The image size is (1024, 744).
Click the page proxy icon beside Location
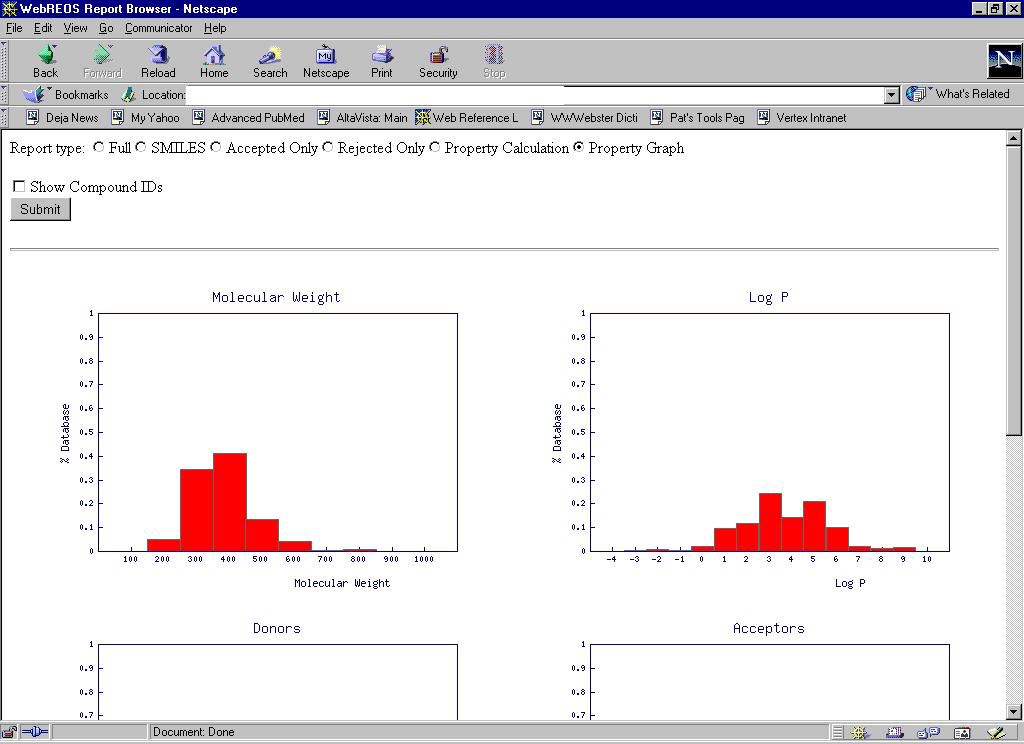[129, 95]
